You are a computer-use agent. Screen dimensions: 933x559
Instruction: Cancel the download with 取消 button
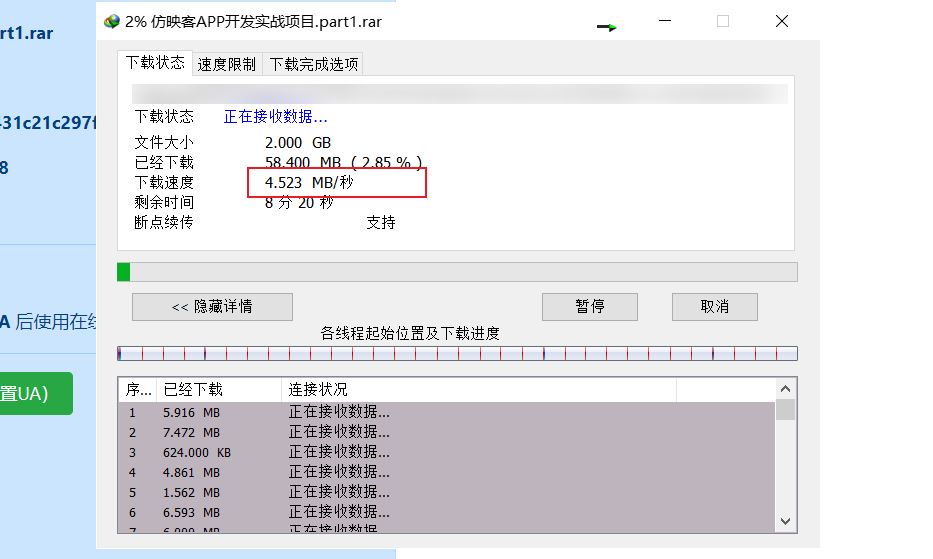point(714,307)
